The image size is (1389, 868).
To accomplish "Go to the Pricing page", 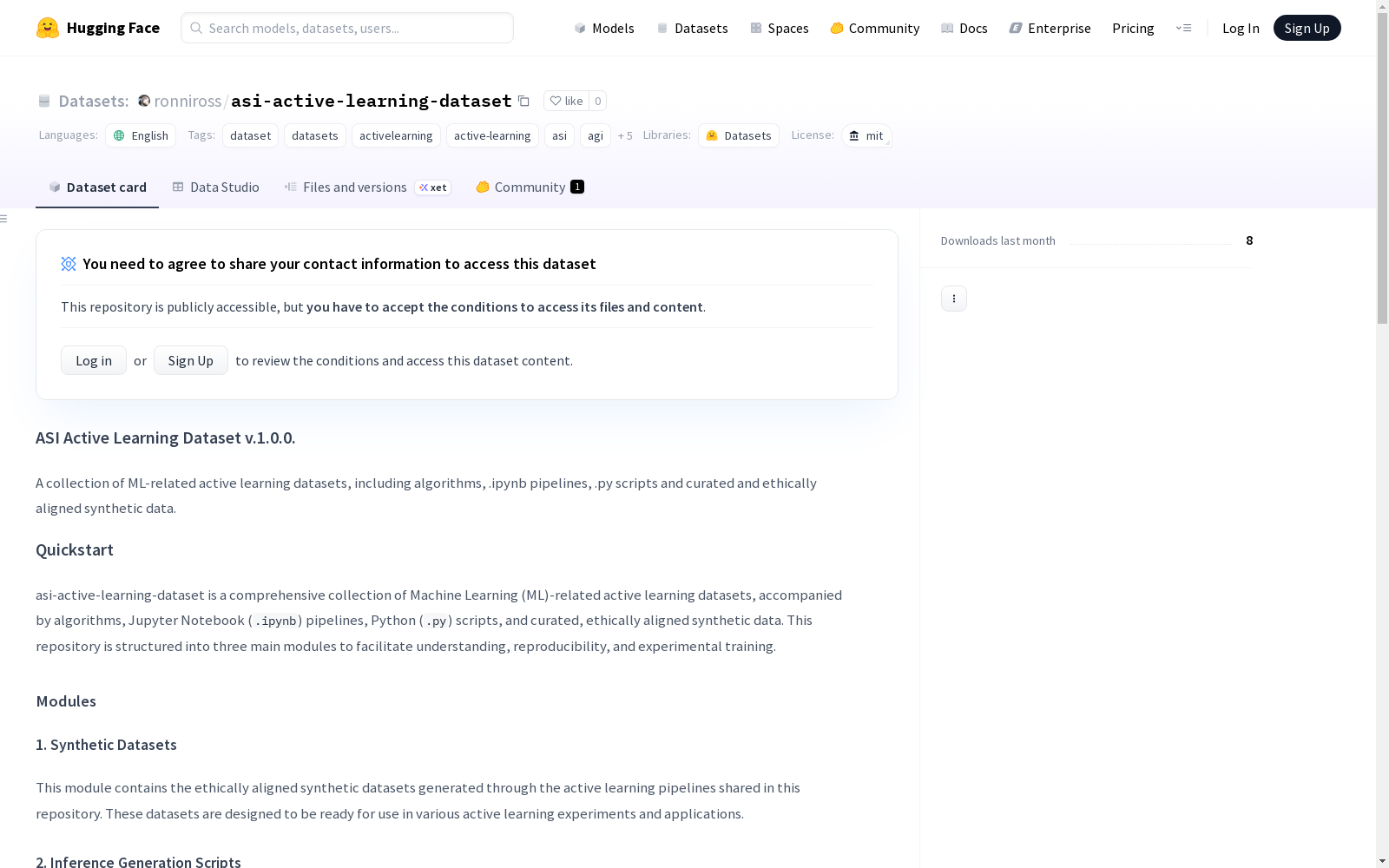I will [1133, 28].
